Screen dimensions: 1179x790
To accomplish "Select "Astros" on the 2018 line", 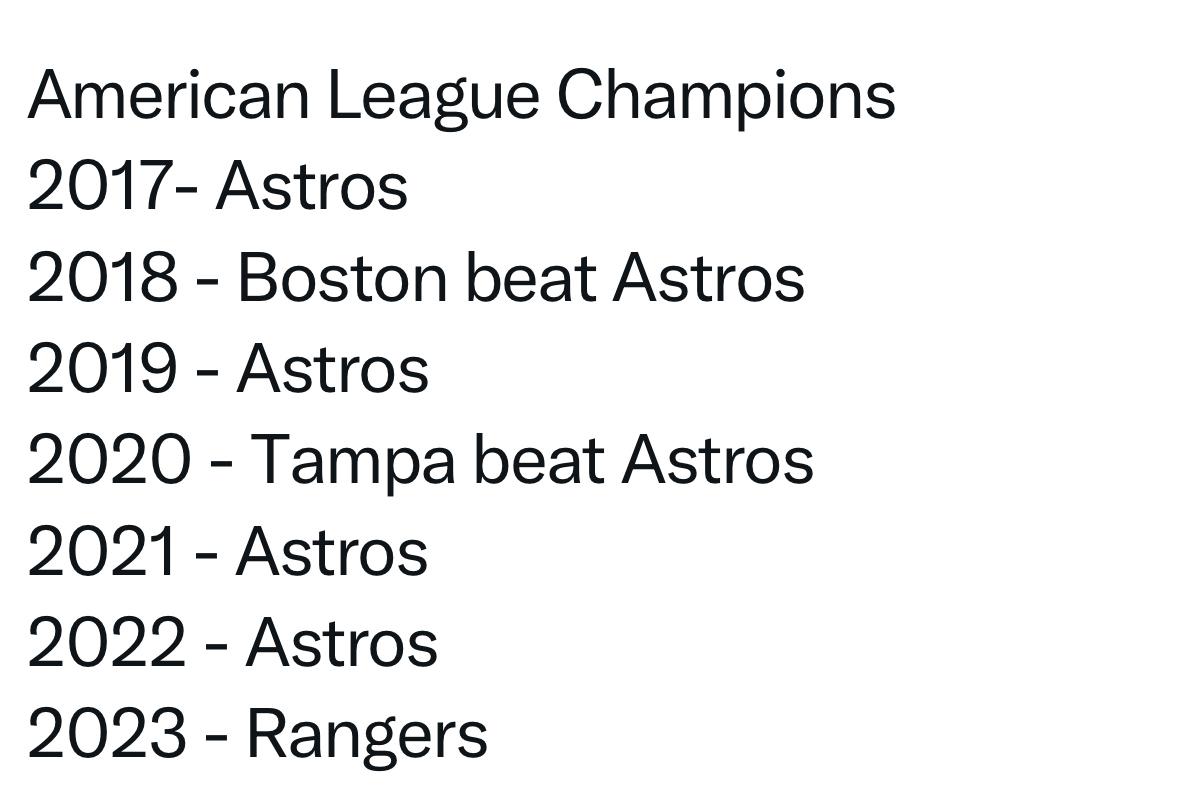I will pyautogui.click(x=708, y=278).
